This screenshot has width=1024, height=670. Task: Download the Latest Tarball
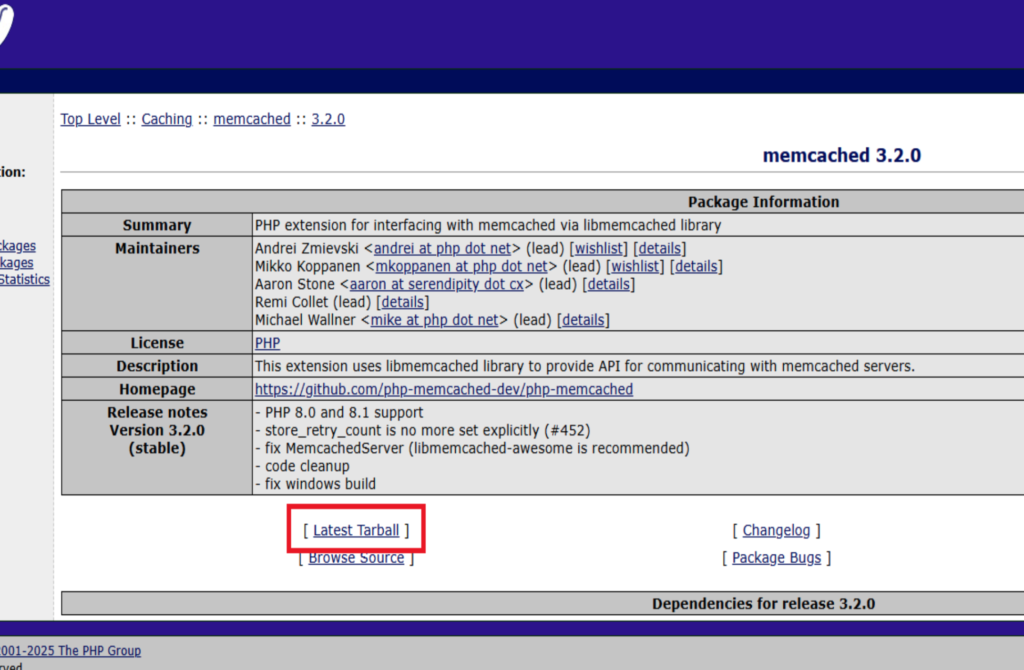356,530
